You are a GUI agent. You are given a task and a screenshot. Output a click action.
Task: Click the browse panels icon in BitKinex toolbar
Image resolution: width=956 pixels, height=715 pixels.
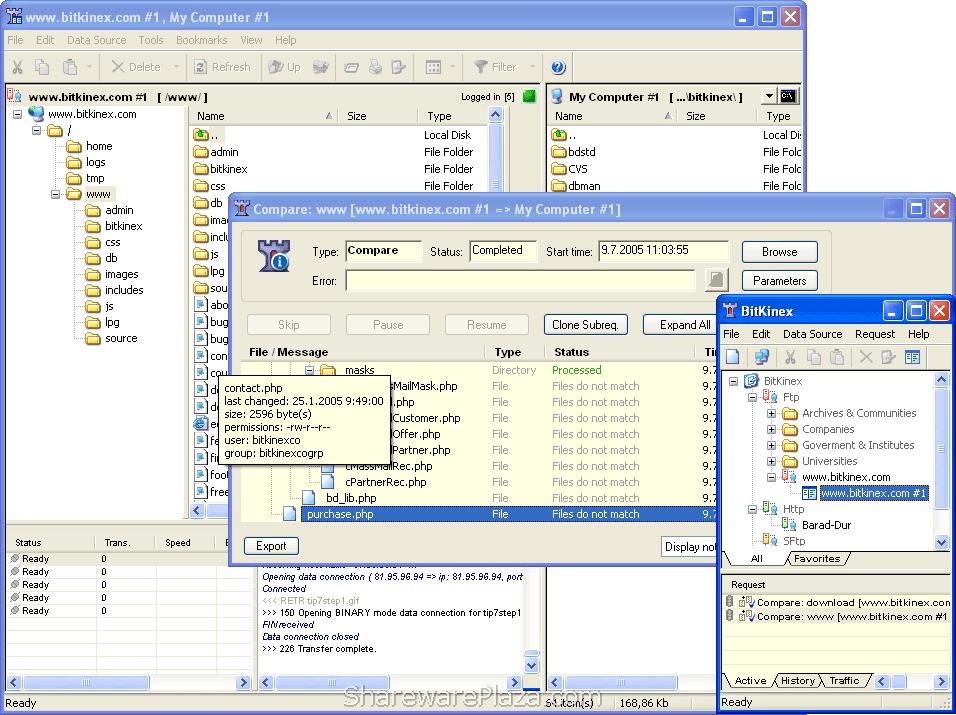tap(912, 358)
